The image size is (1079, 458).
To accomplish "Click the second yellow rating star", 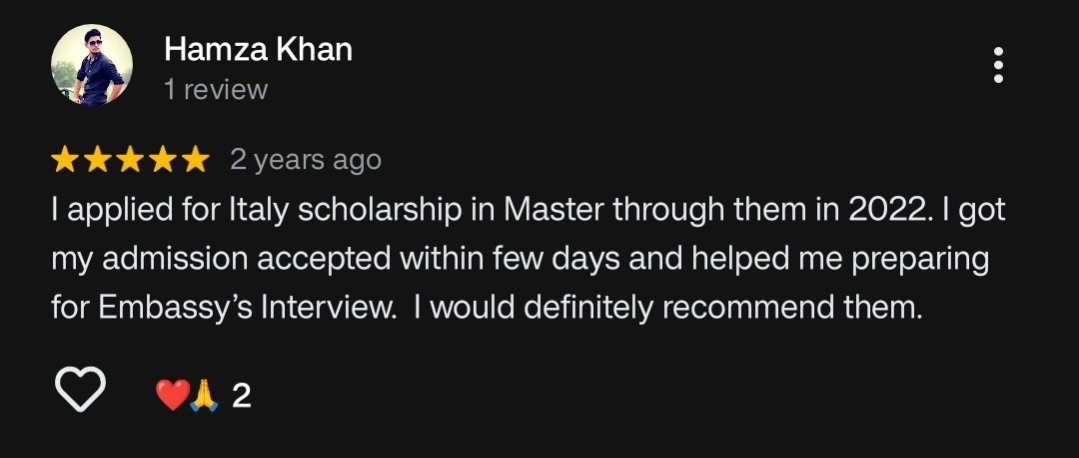I will point(99,159).
